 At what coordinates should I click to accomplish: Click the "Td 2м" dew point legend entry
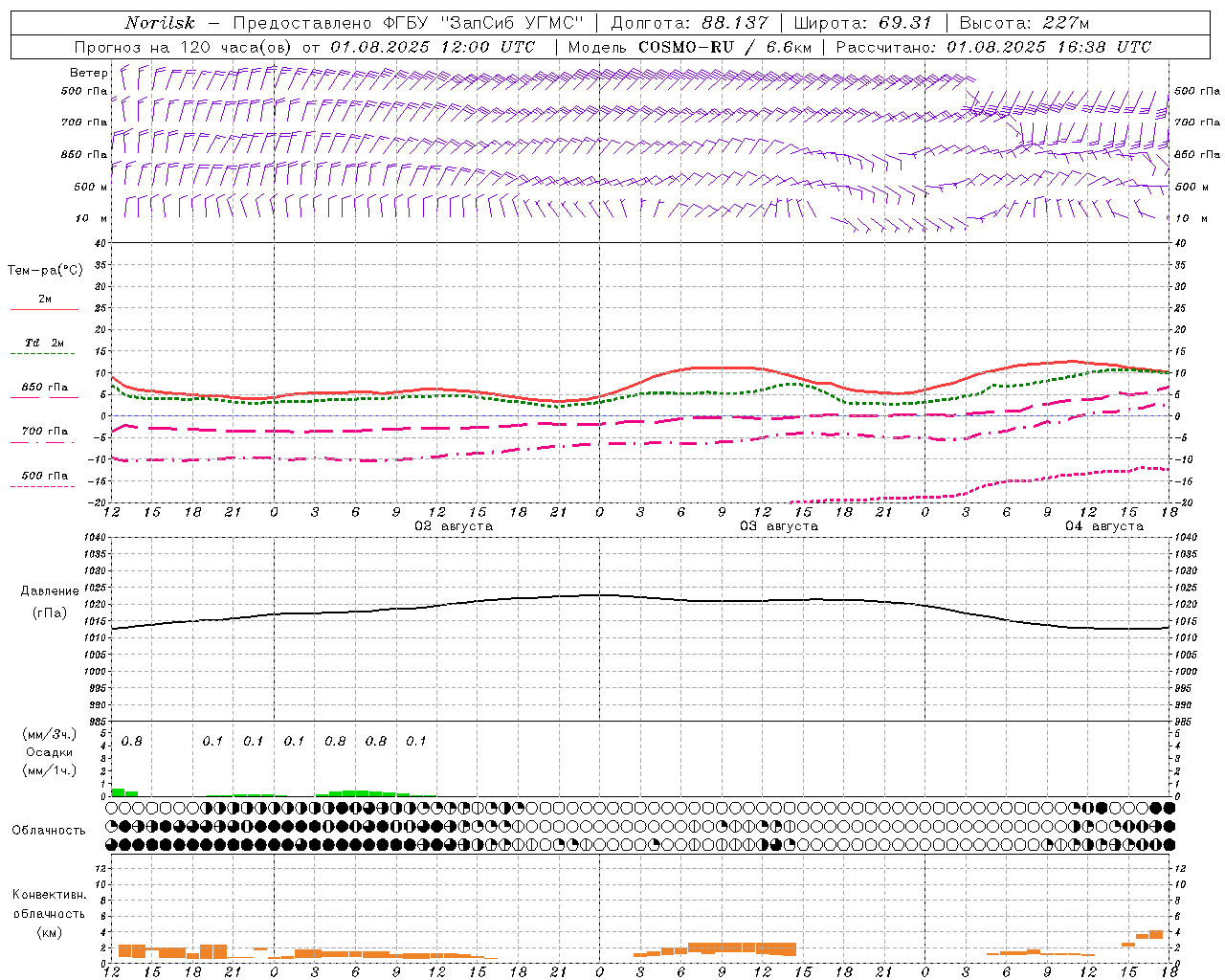click(45, 343)
